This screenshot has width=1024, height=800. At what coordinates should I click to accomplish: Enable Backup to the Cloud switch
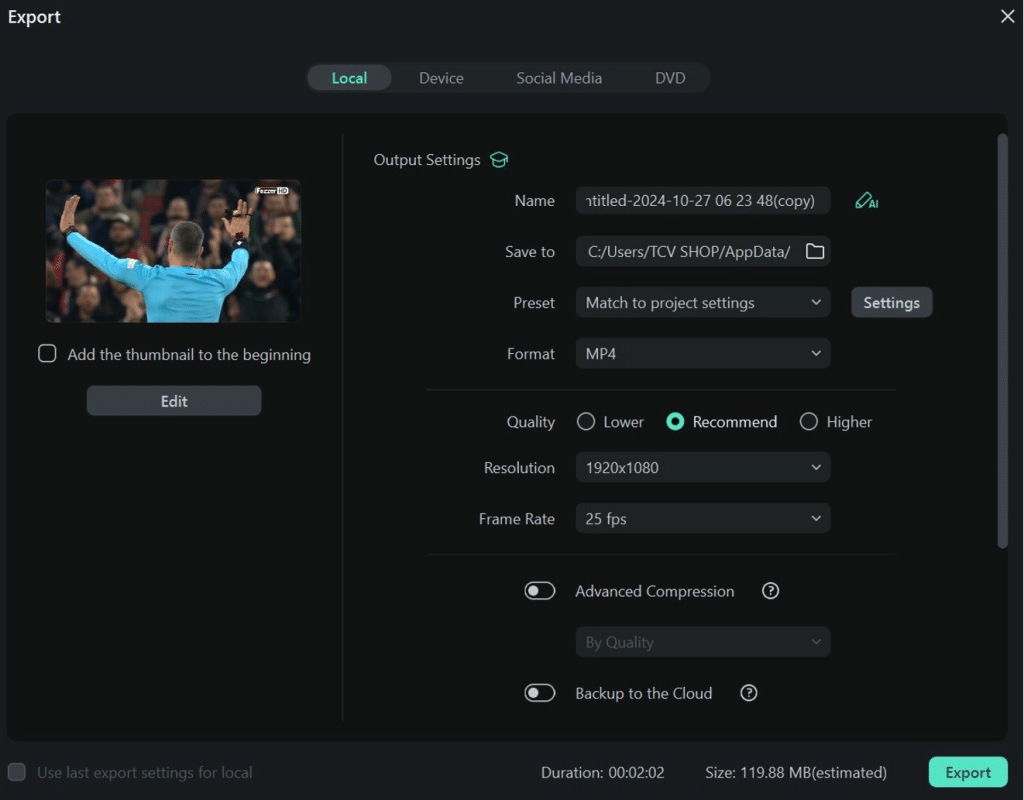(x=540, y=693)
